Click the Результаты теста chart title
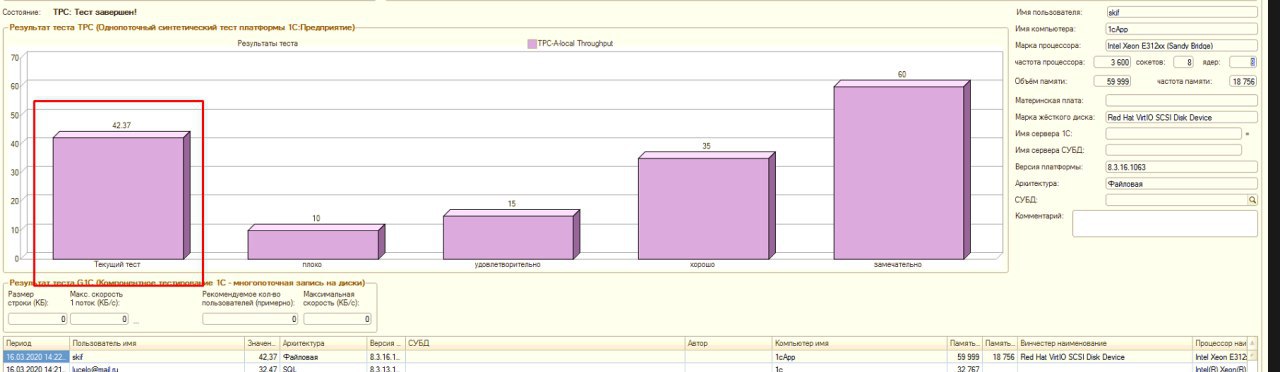 coord(267,44)
